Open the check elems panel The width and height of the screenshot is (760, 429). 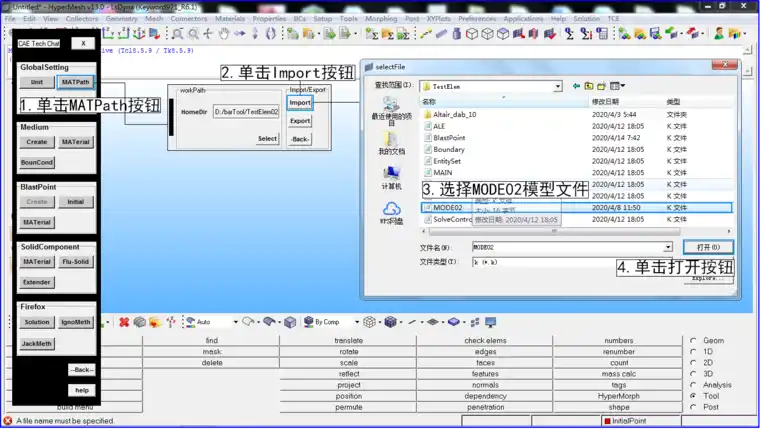point(485,340)
